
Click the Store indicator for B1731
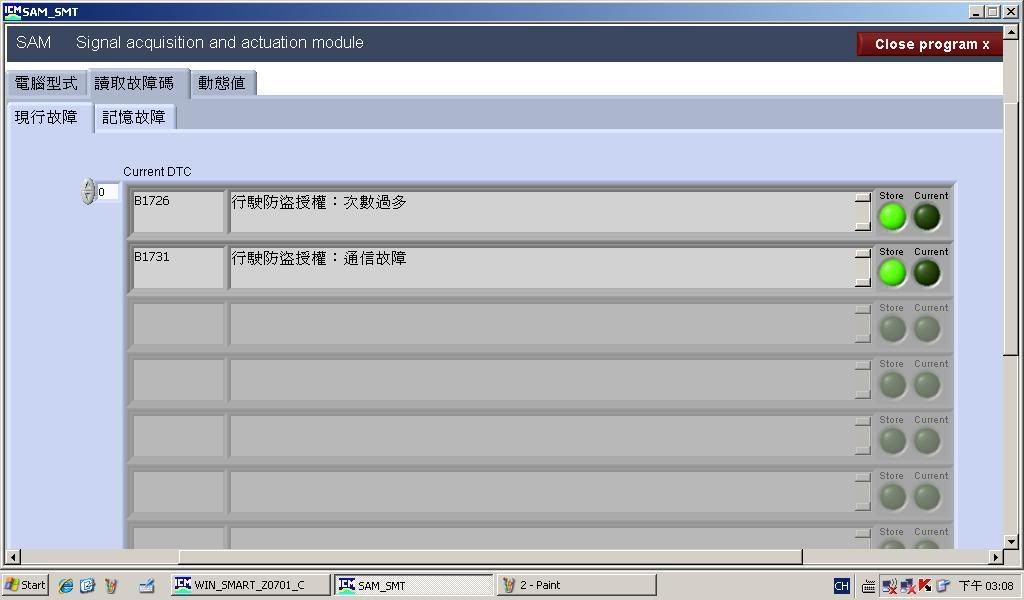click(x=891, y=273)
